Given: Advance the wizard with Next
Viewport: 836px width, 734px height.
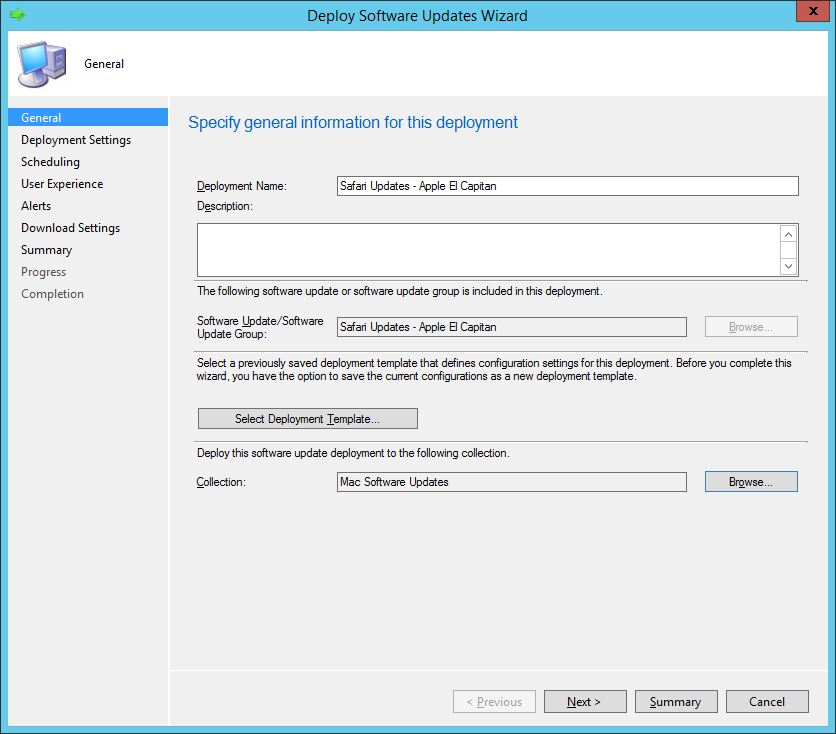Looking at the screenshot, I should pyautogui.click(x=585, y=701).
